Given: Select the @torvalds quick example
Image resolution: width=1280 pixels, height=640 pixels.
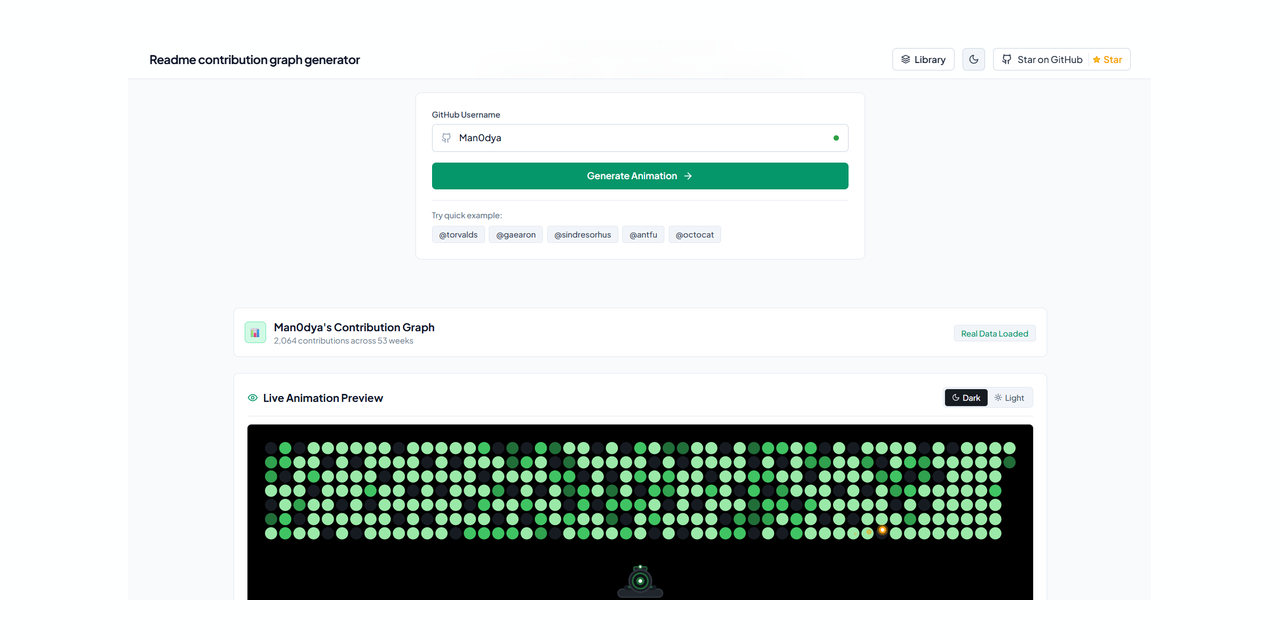Looking at the screenshot, I should click(x=458, y=235).
